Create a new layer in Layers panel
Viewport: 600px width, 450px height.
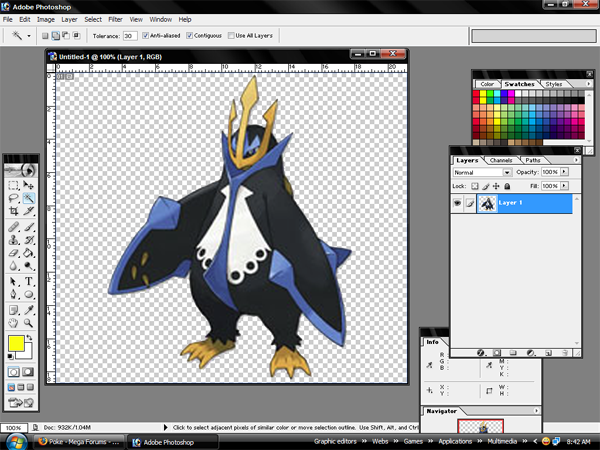point(548,353)
